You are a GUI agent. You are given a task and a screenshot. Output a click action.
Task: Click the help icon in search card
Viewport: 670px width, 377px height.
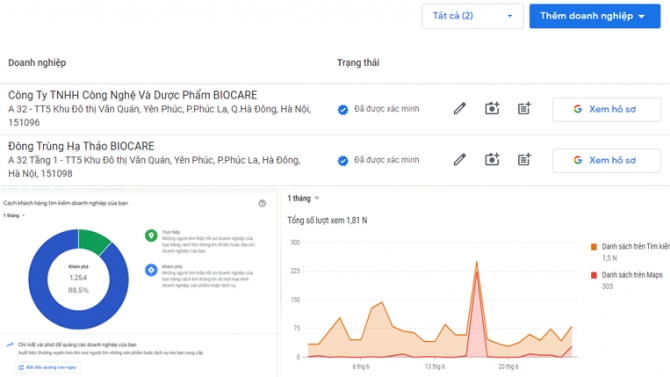click(x=262, y=203)
